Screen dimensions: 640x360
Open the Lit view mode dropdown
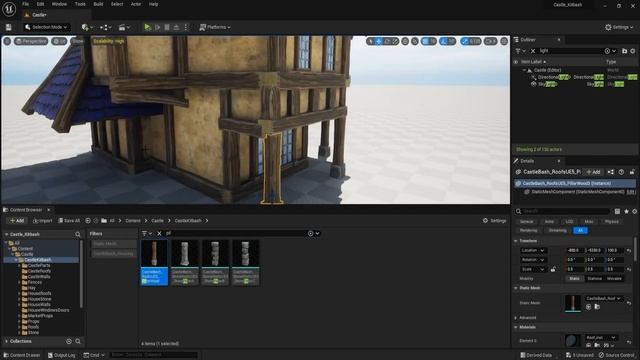(59, 41)
